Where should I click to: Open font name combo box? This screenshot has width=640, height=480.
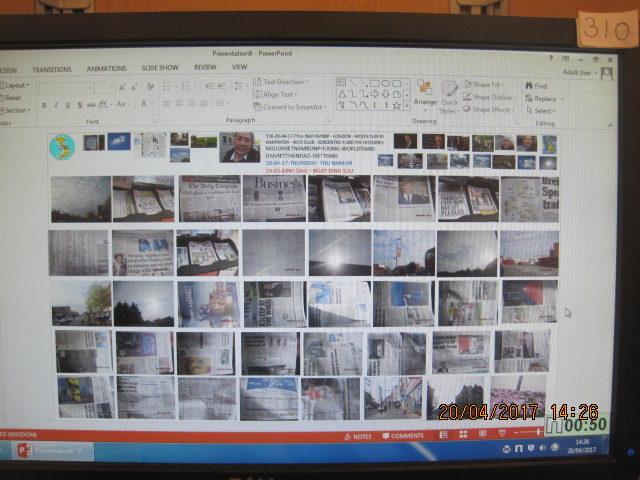pos(65,88)
